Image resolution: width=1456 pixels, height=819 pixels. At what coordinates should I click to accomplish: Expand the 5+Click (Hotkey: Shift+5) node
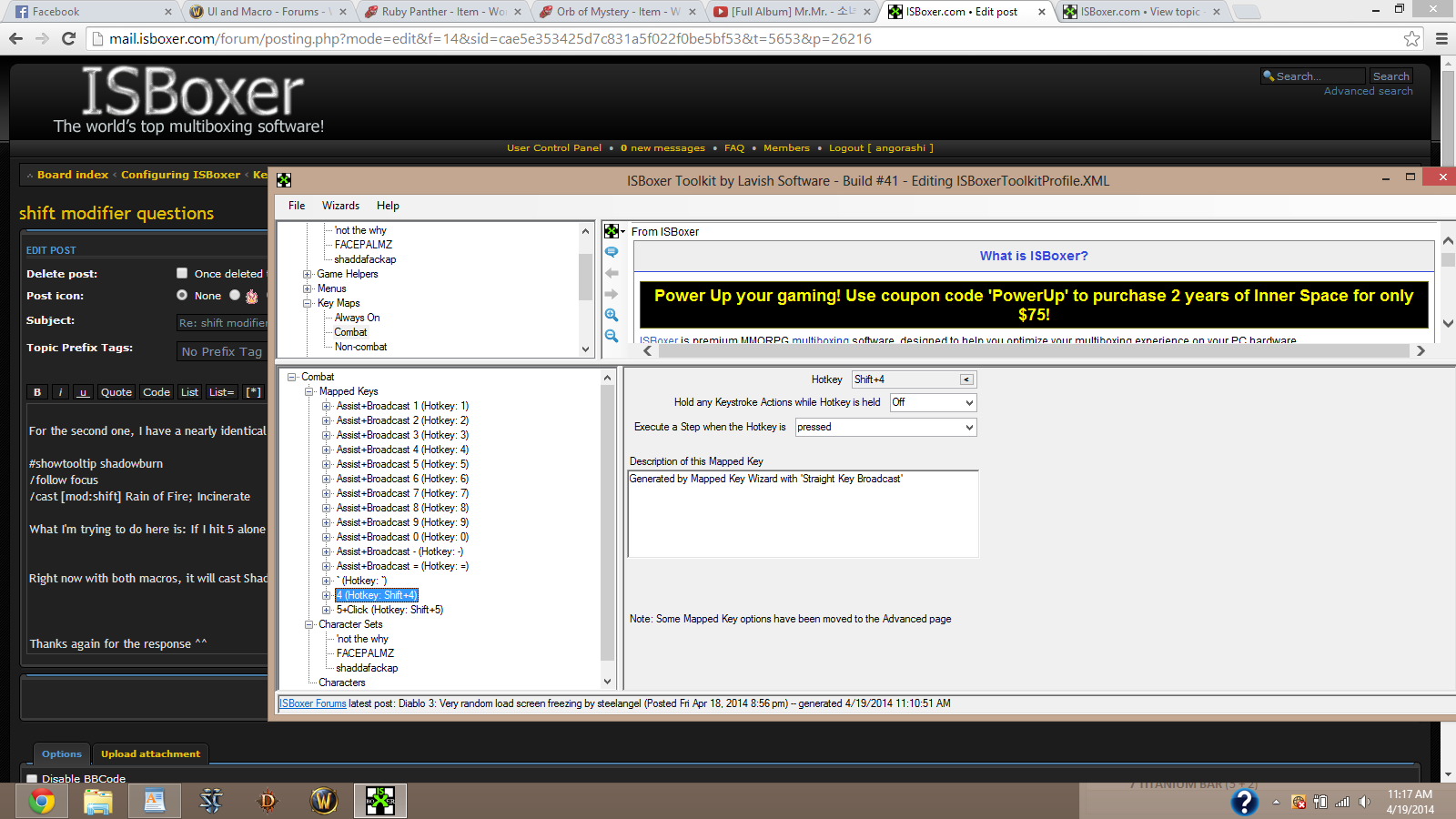coord(327,610)
